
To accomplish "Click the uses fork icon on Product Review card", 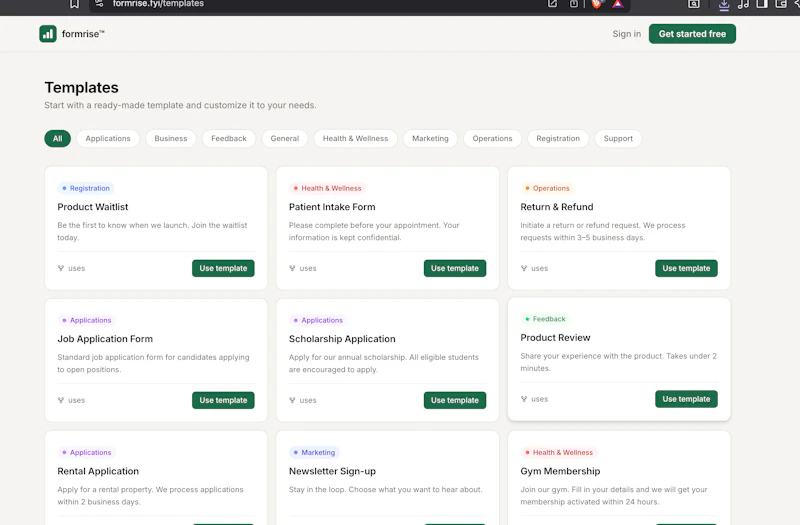I will coord(524,399).
